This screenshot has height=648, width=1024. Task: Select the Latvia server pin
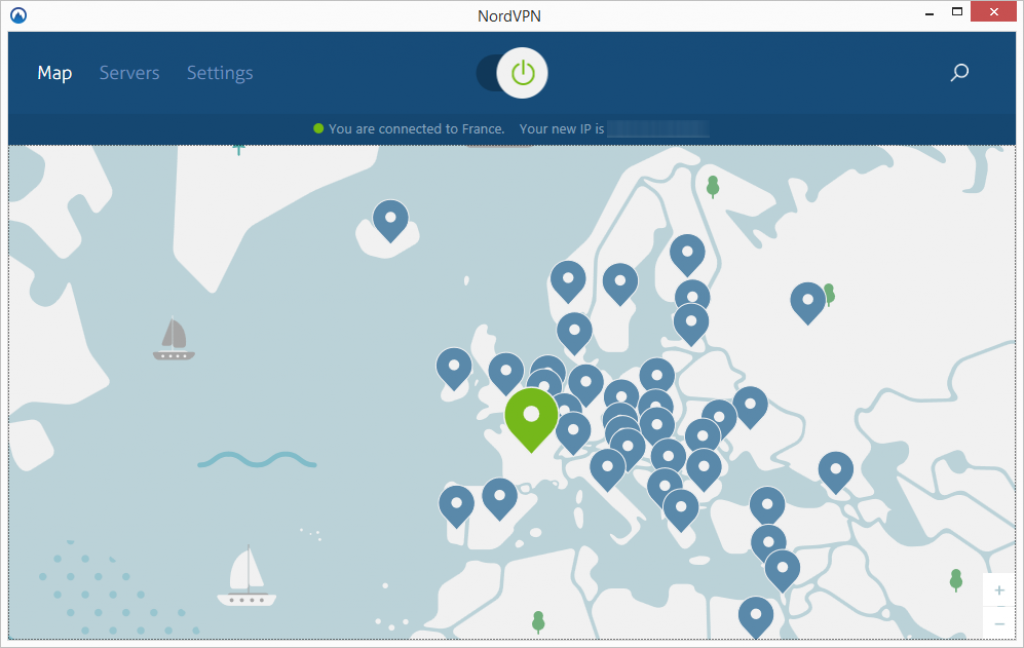[691, 325]
